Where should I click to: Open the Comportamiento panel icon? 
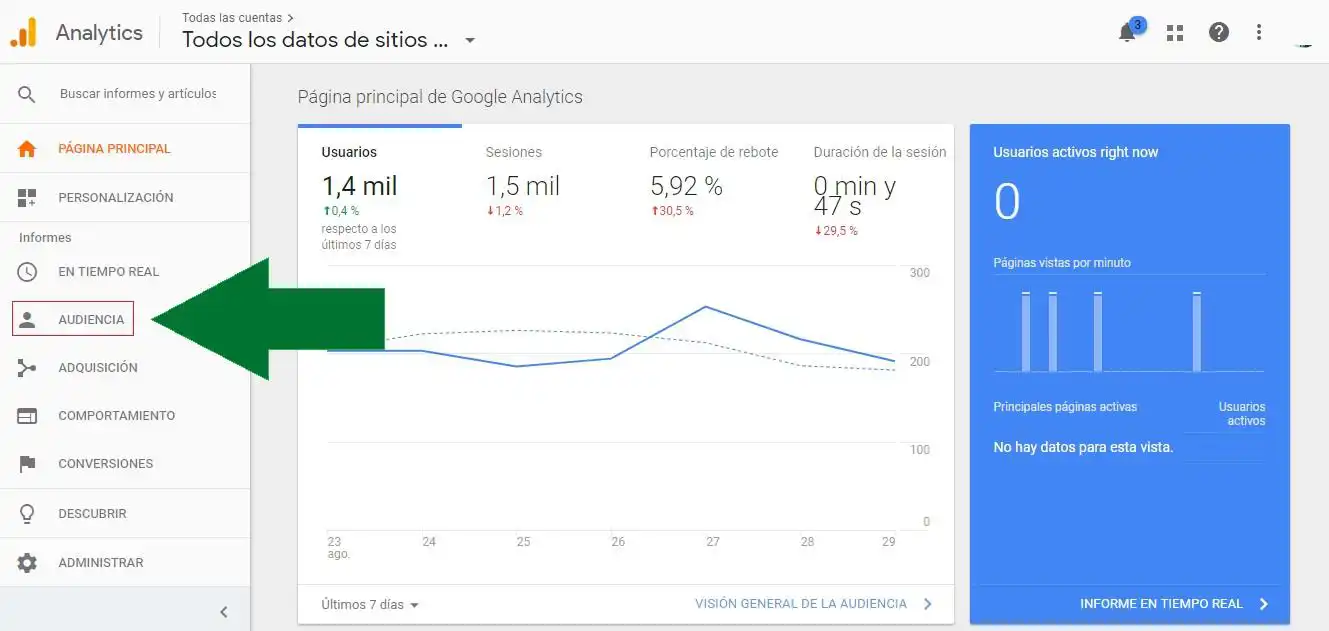tap(28, 415)
